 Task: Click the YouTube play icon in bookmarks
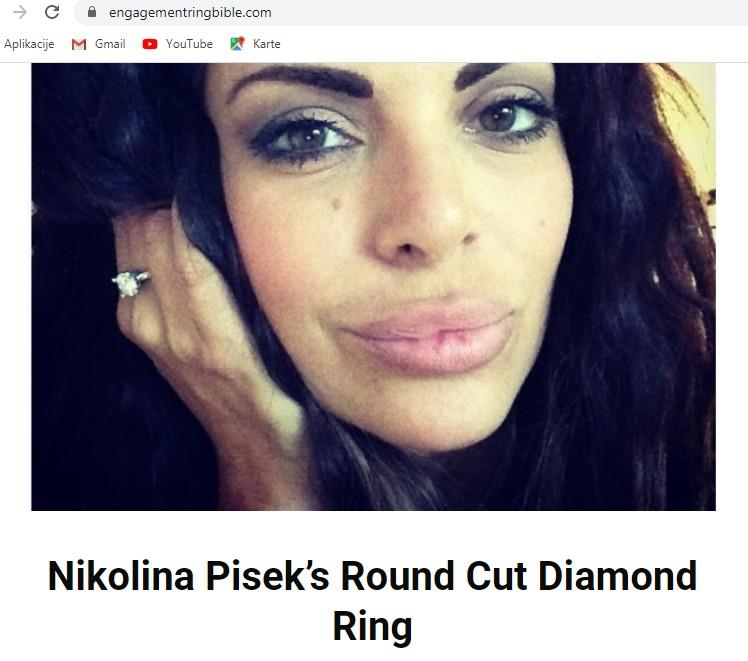(150, 44)
